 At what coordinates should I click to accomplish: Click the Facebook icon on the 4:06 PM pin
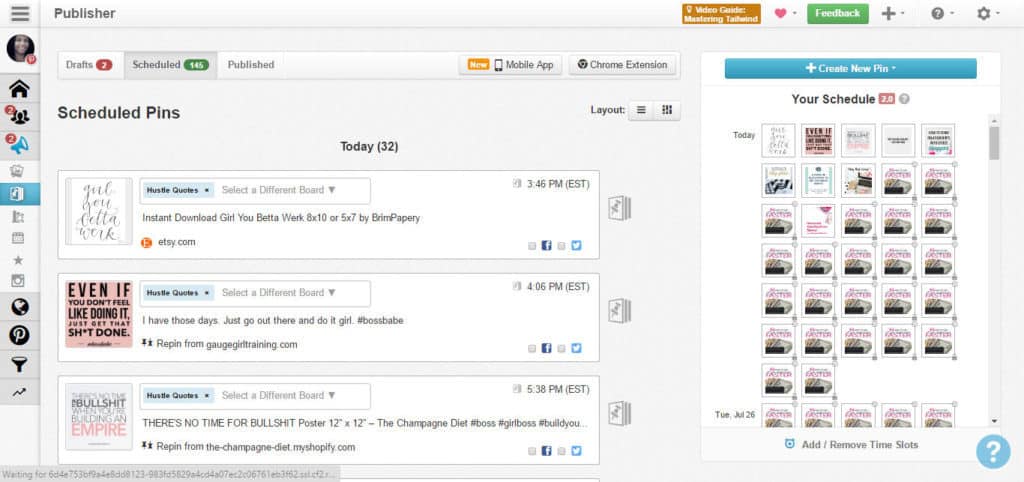pyautogui.click(x=547, y=348)
